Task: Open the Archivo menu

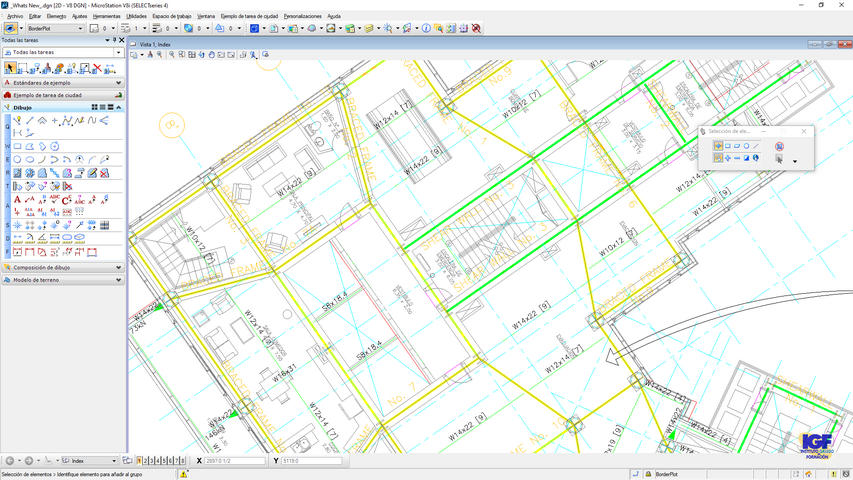Action: click(15, 16)
